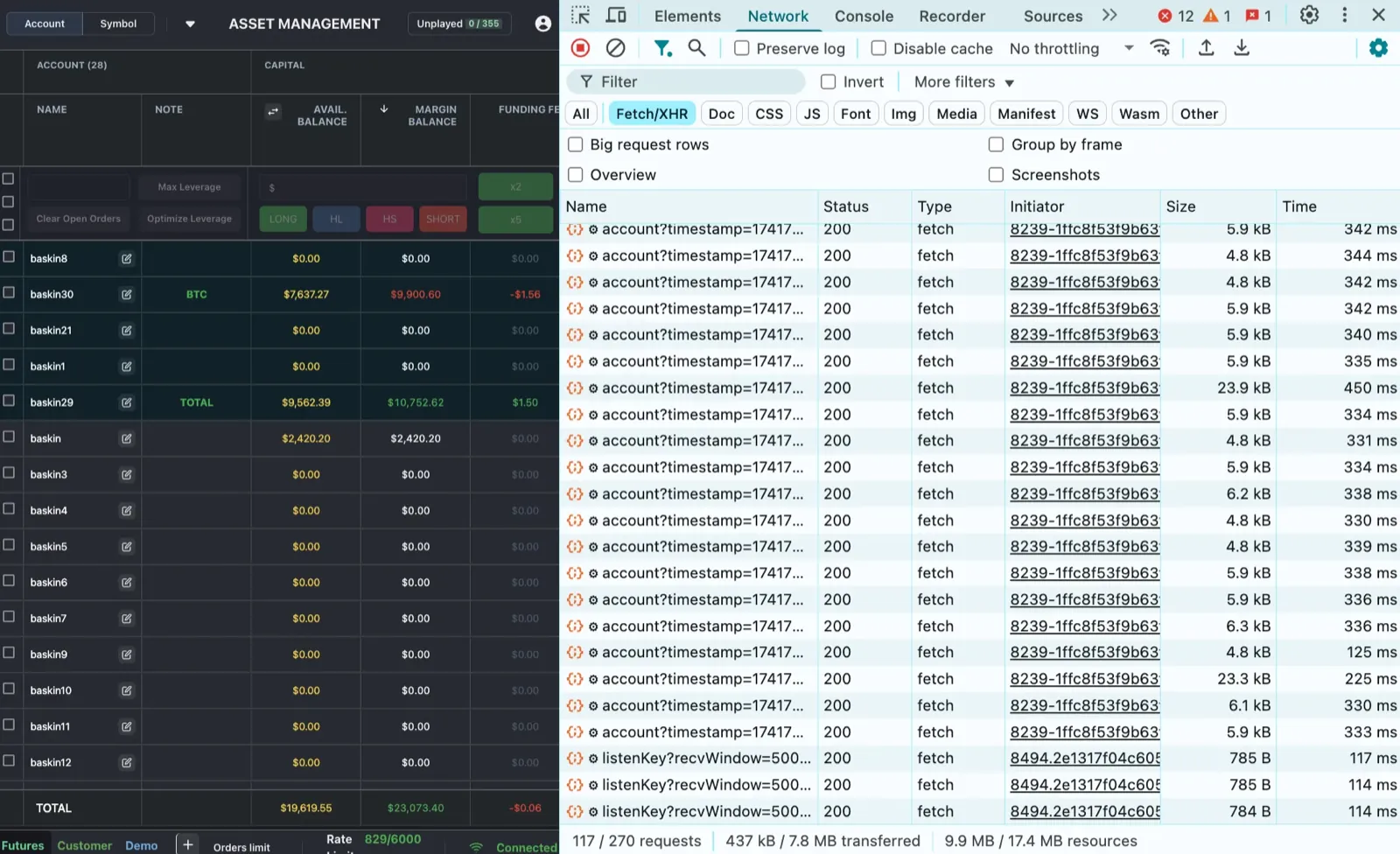
Task: Select the JS filter type
Action: pyautogui.click(x=812, y=114)
